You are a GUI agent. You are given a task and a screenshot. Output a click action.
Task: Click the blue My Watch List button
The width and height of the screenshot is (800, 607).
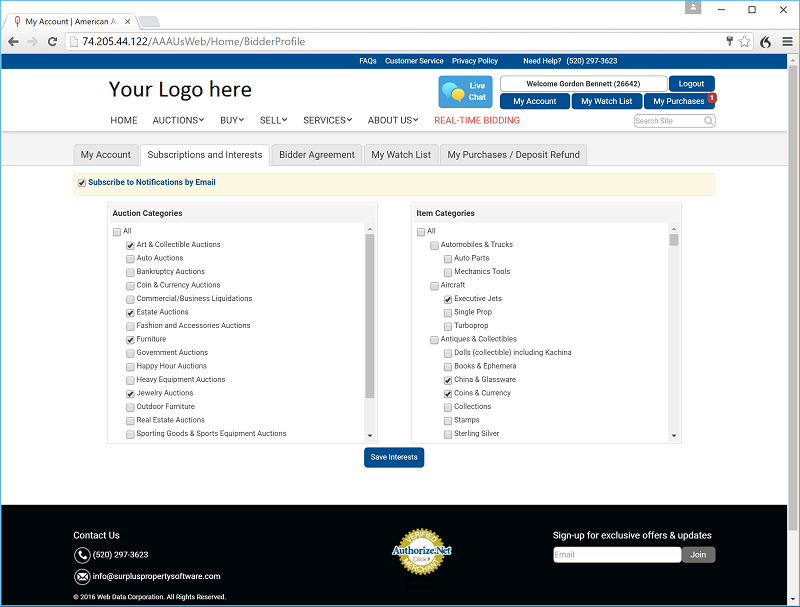tap(607, 101)
